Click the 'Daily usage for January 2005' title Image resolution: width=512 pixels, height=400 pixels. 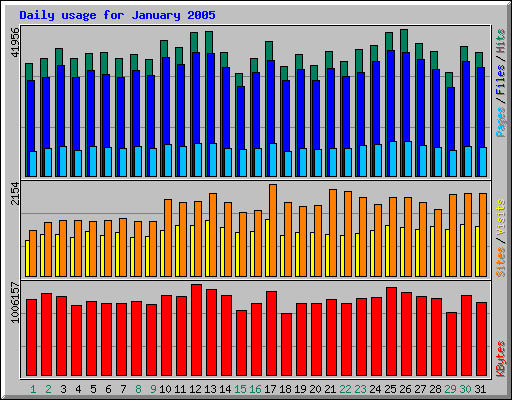click(117, 15)
